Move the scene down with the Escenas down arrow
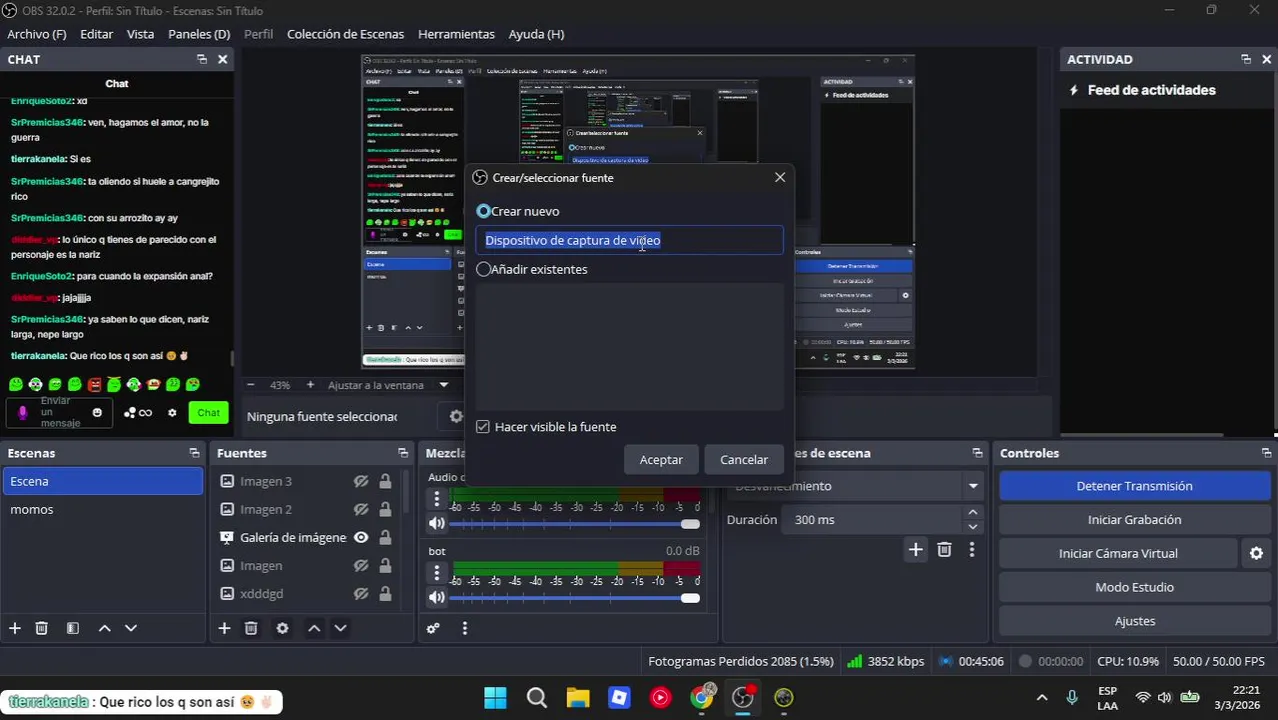Viewport: 1278px width, 720px height. [x=130, y=628]
